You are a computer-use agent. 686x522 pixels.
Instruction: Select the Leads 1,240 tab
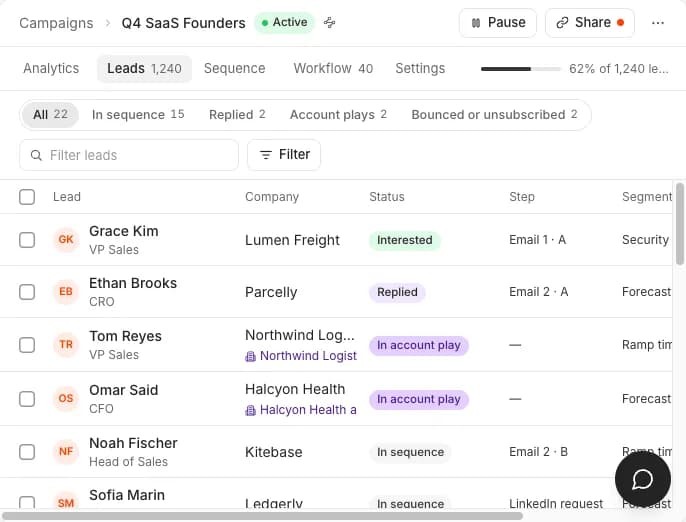(x=144, y=68)
